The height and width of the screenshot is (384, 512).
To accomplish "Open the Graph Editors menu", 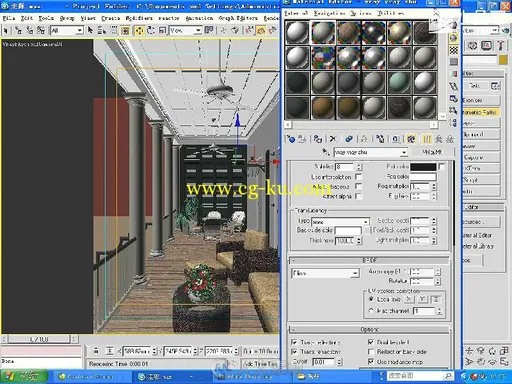I will click(x=238, y=18).
